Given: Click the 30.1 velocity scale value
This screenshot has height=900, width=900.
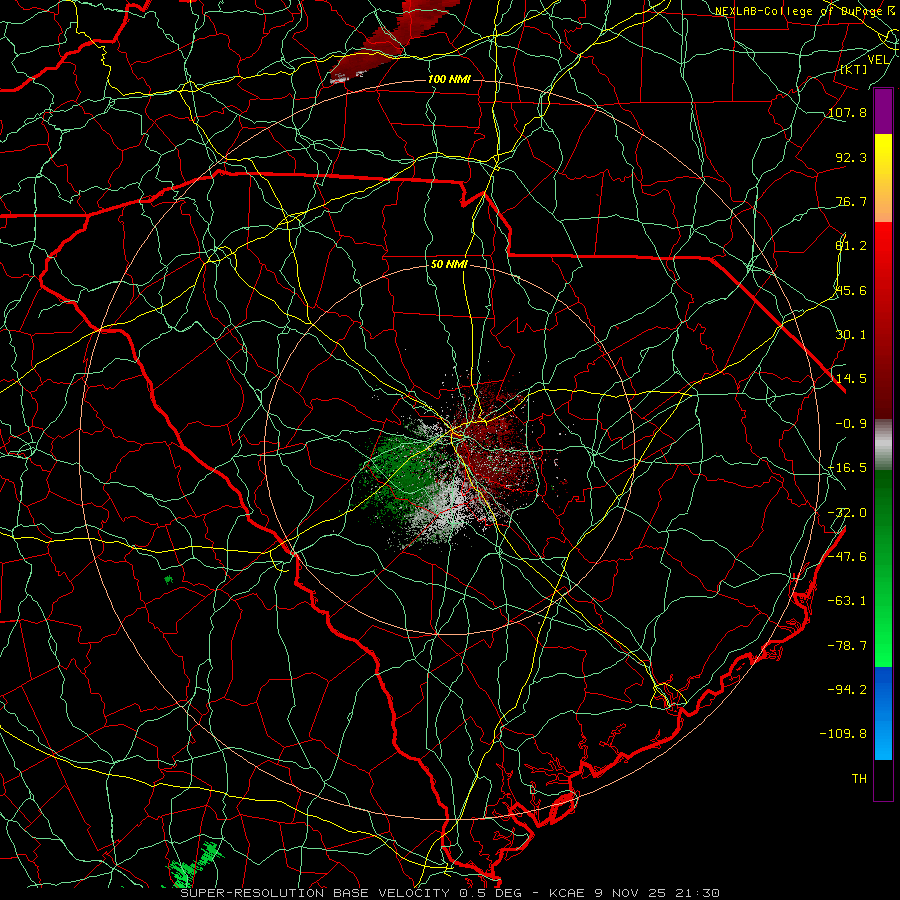Looking at the screenshot, I should [x=851, y=335].
